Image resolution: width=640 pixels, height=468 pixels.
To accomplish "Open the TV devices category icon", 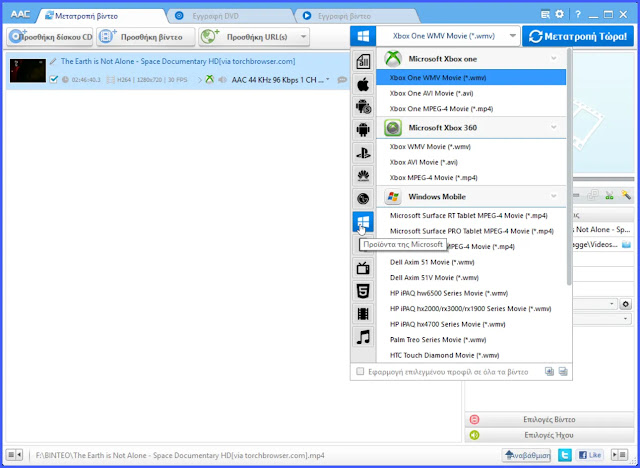I will pyautogui.click(x=363, y=268).
